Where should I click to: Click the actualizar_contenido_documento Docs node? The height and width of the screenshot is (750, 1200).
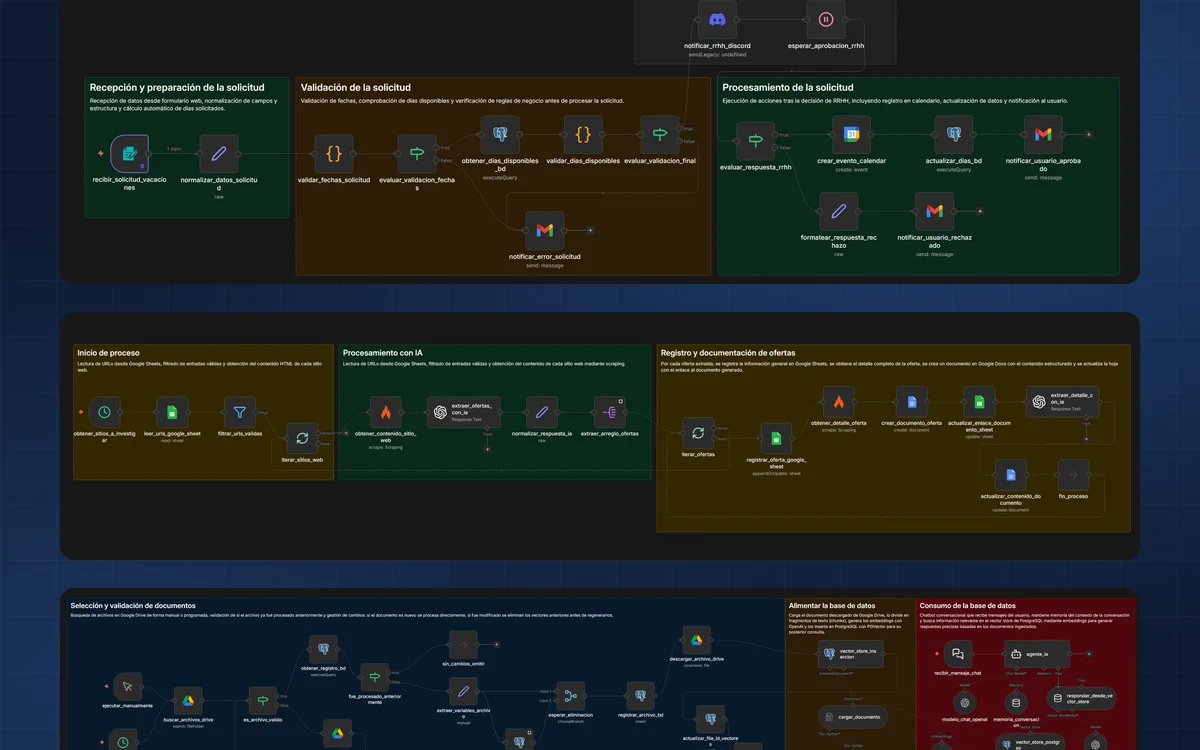coord(1011,474)
